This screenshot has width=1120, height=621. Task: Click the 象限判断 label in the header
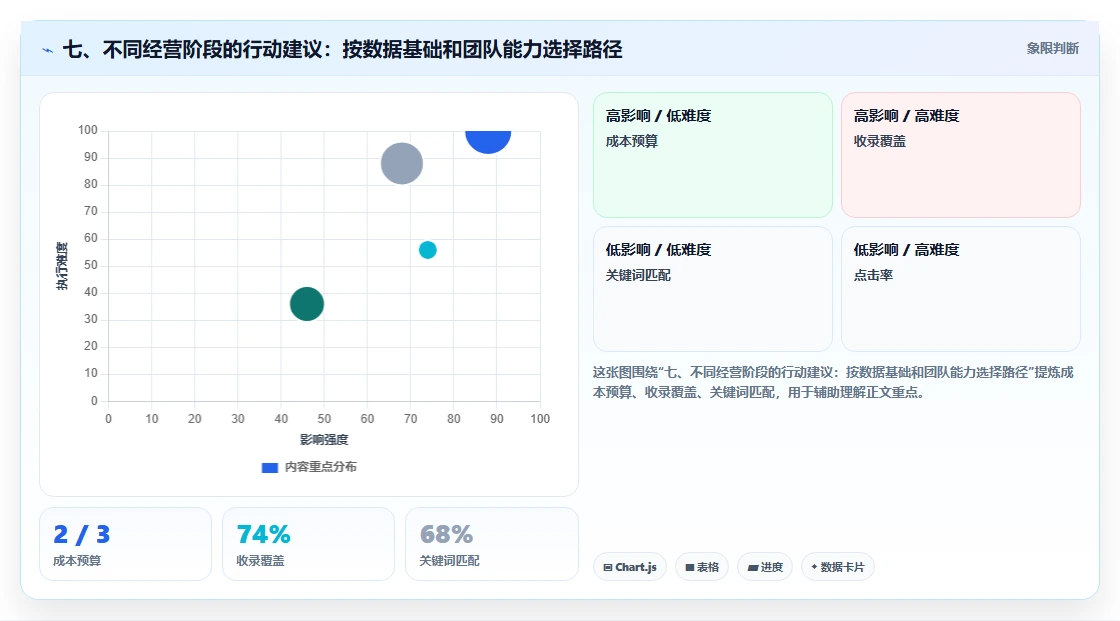tap(1052, 49)
